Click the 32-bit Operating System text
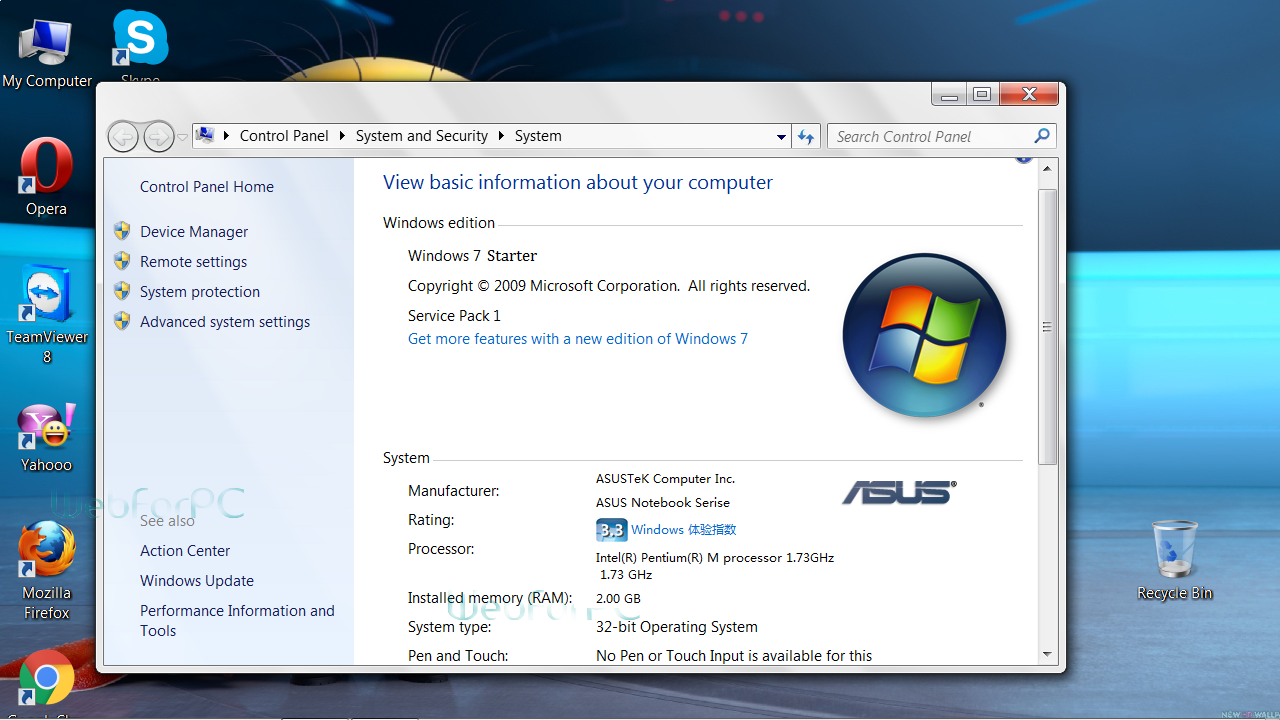1280x720 pixels. (x=677, y=627)
